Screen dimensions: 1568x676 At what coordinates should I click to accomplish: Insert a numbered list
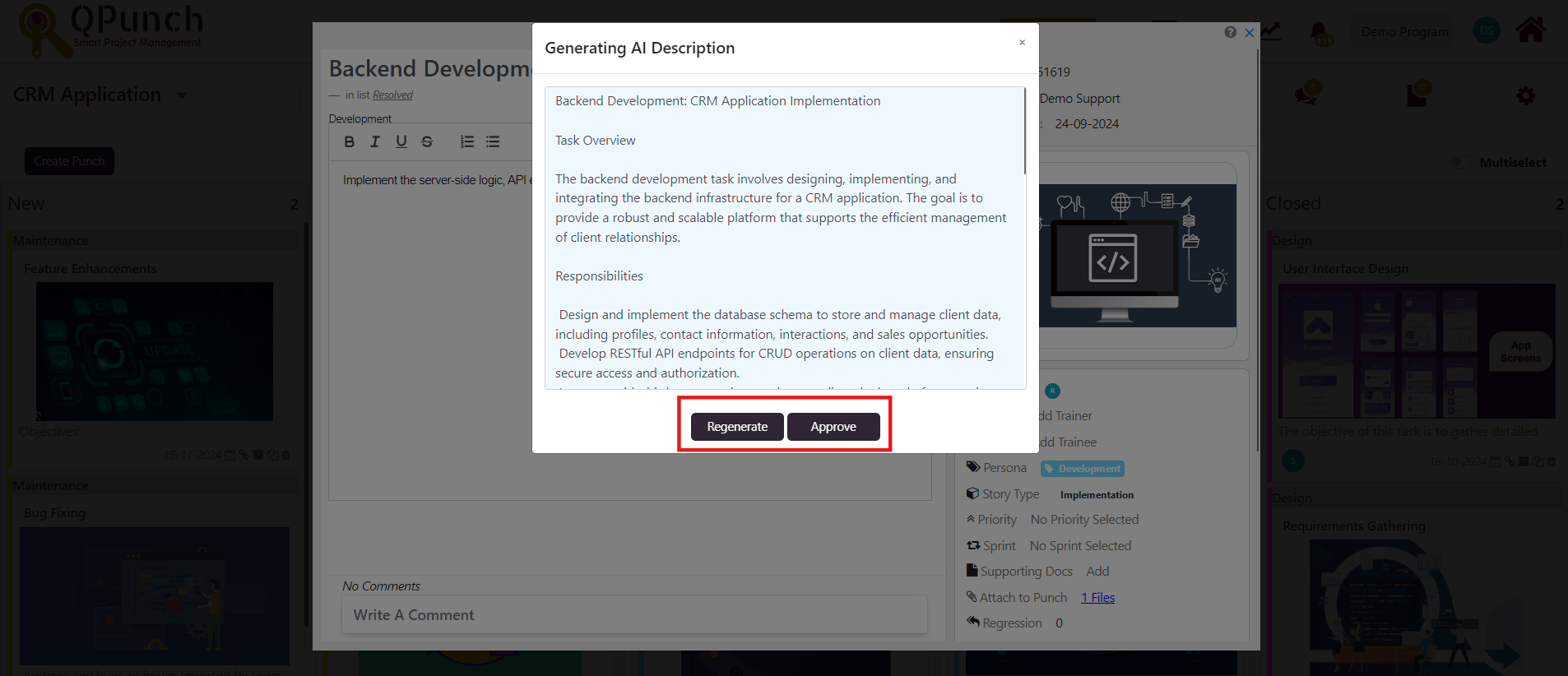tap(467, 141)
